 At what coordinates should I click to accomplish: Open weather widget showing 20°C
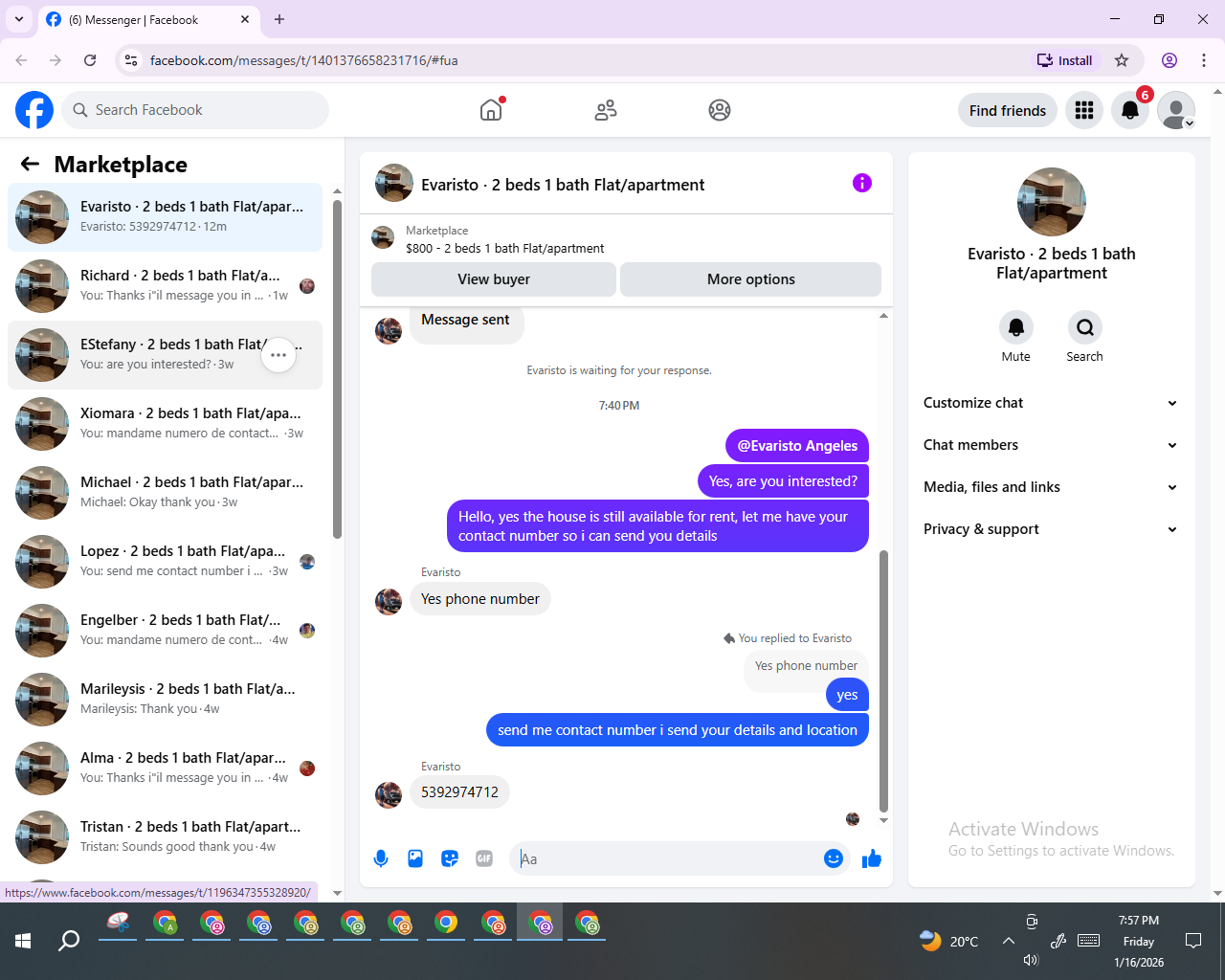click(948, 941)
